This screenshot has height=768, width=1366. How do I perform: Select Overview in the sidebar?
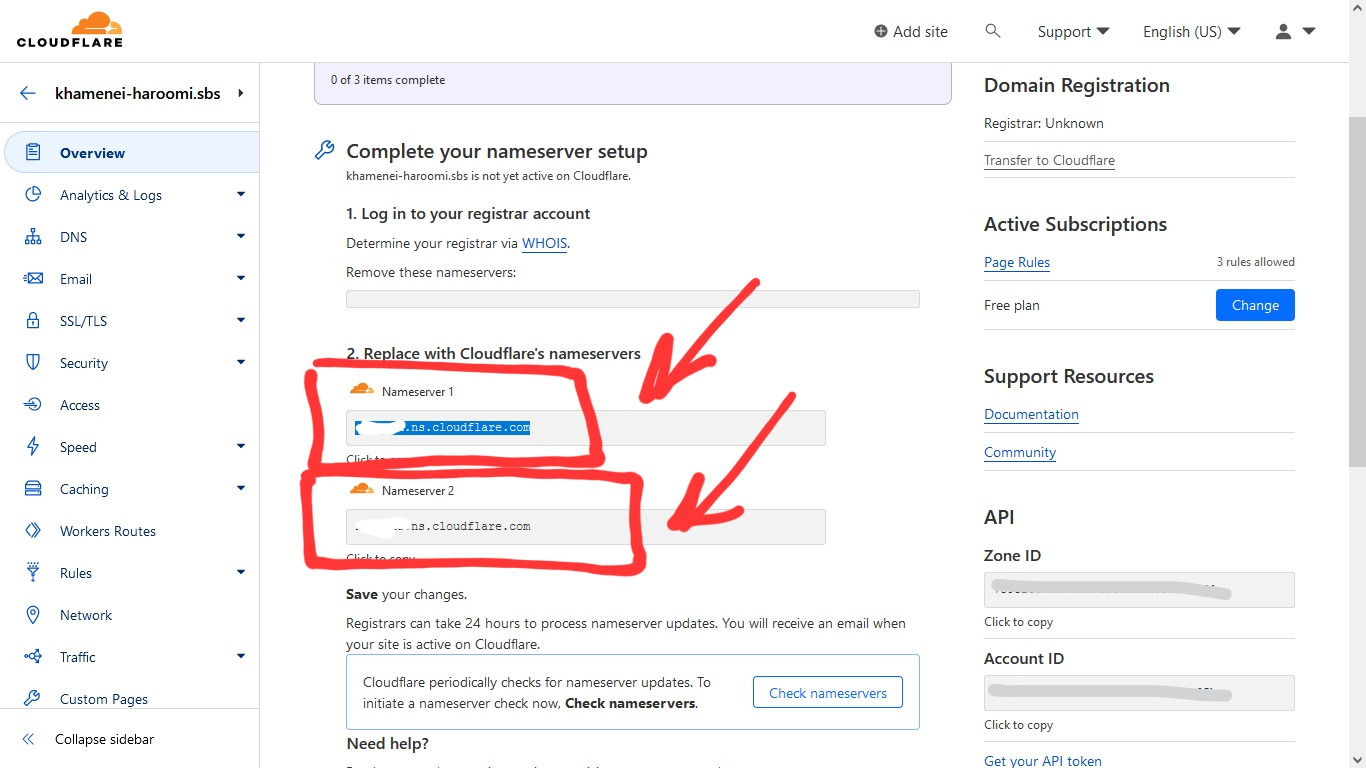coord(92,153)
